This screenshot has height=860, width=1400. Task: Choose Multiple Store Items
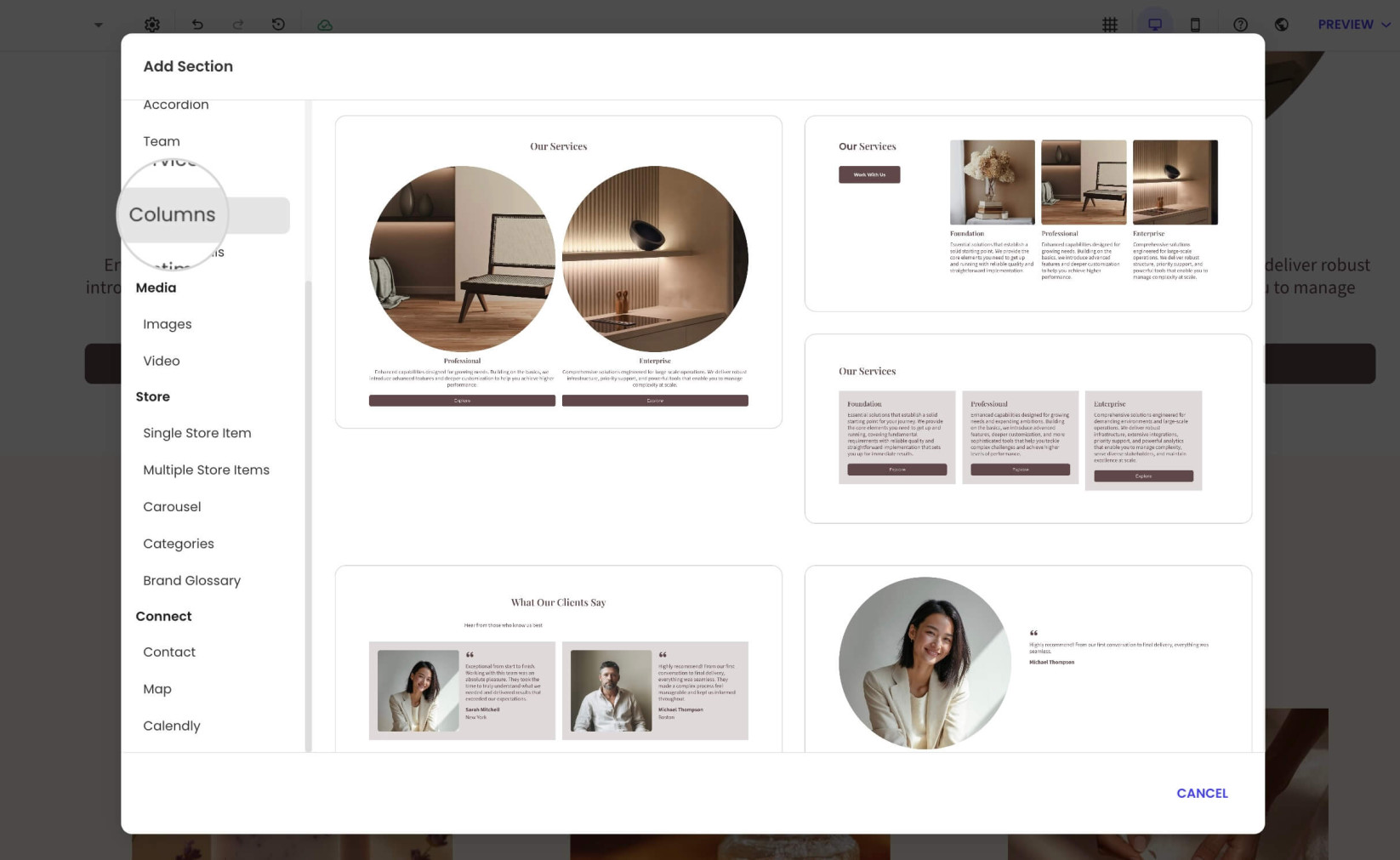click(x=207, y=470)
